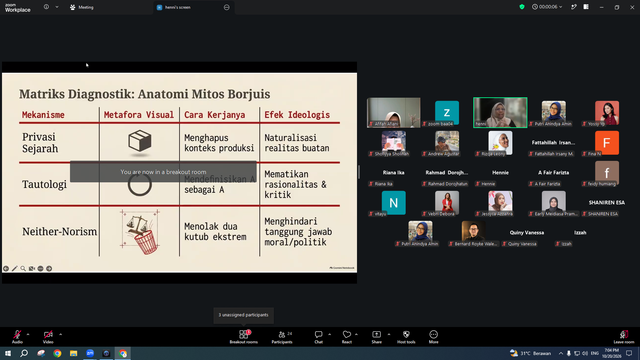This screenshot has height=360, width=640.
Task: Select henni's active speaker video tile
Action: (500, 112)
